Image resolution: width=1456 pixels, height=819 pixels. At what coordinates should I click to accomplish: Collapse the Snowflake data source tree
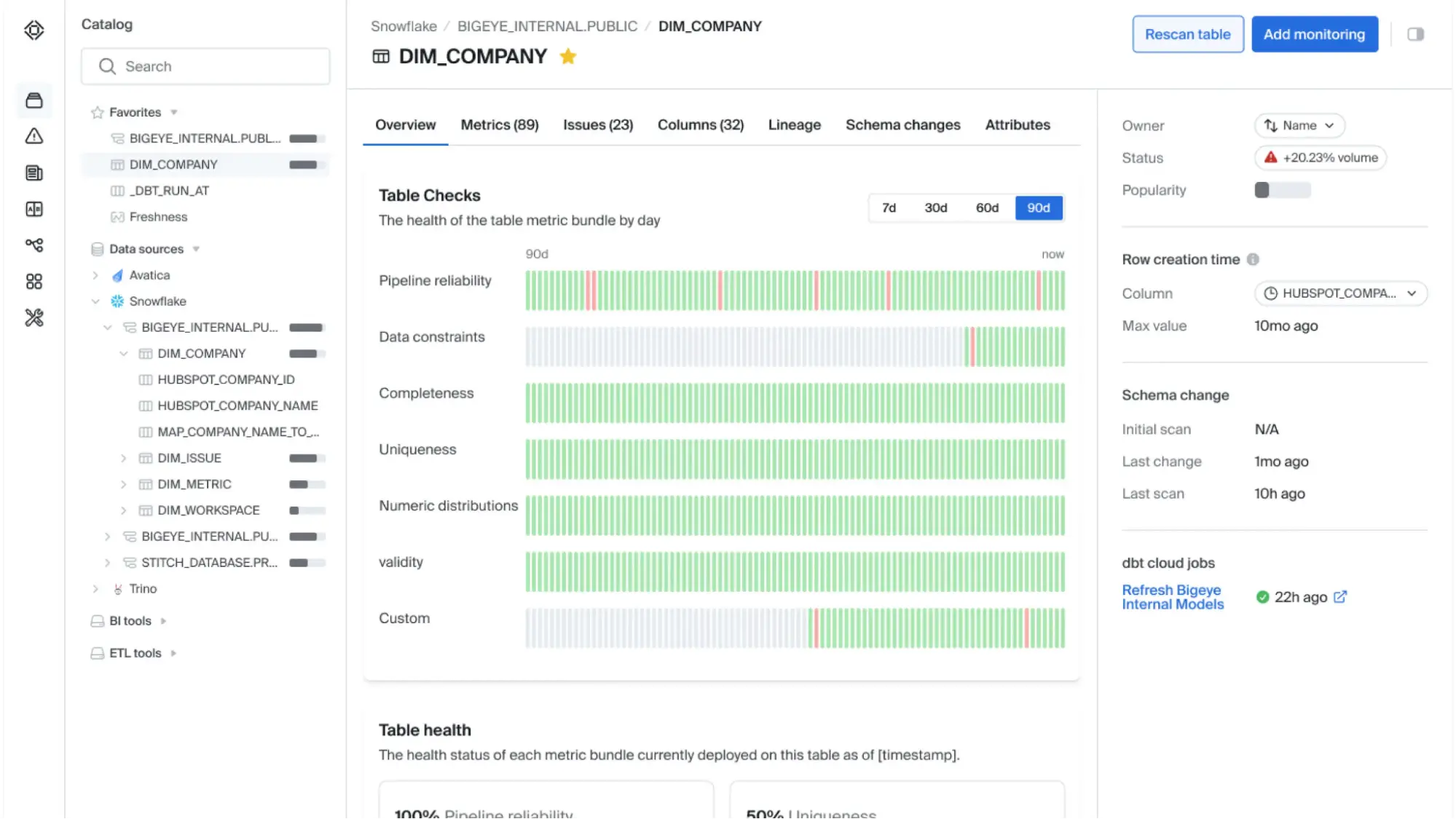click(x=97, y=301)
